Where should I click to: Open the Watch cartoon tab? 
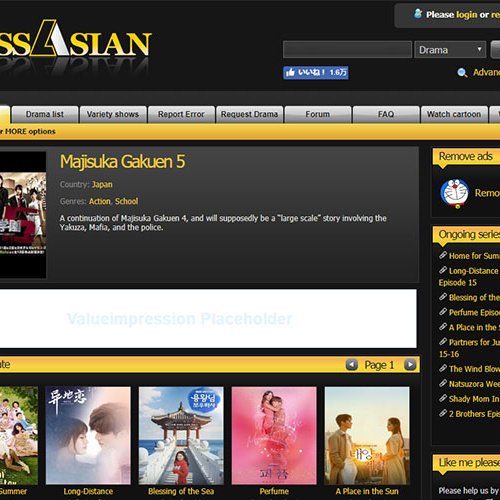pos(454,114)
